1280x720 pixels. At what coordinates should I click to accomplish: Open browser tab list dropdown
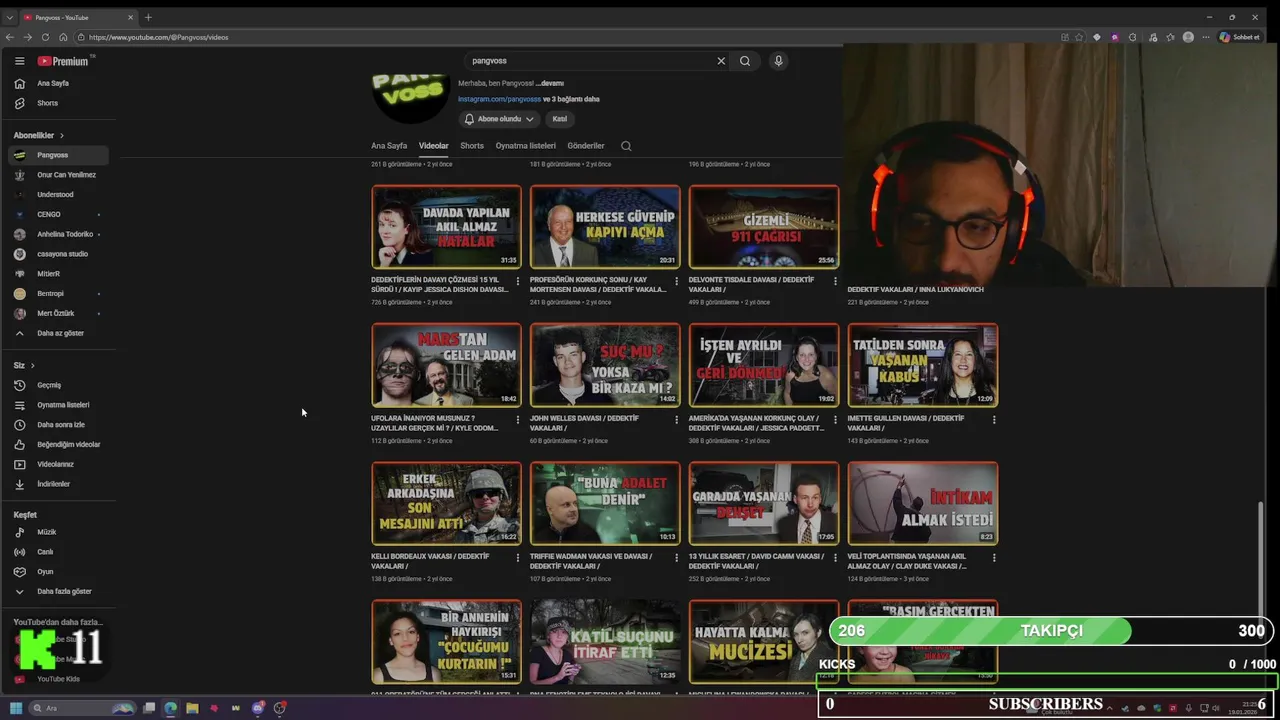(10, 17)
